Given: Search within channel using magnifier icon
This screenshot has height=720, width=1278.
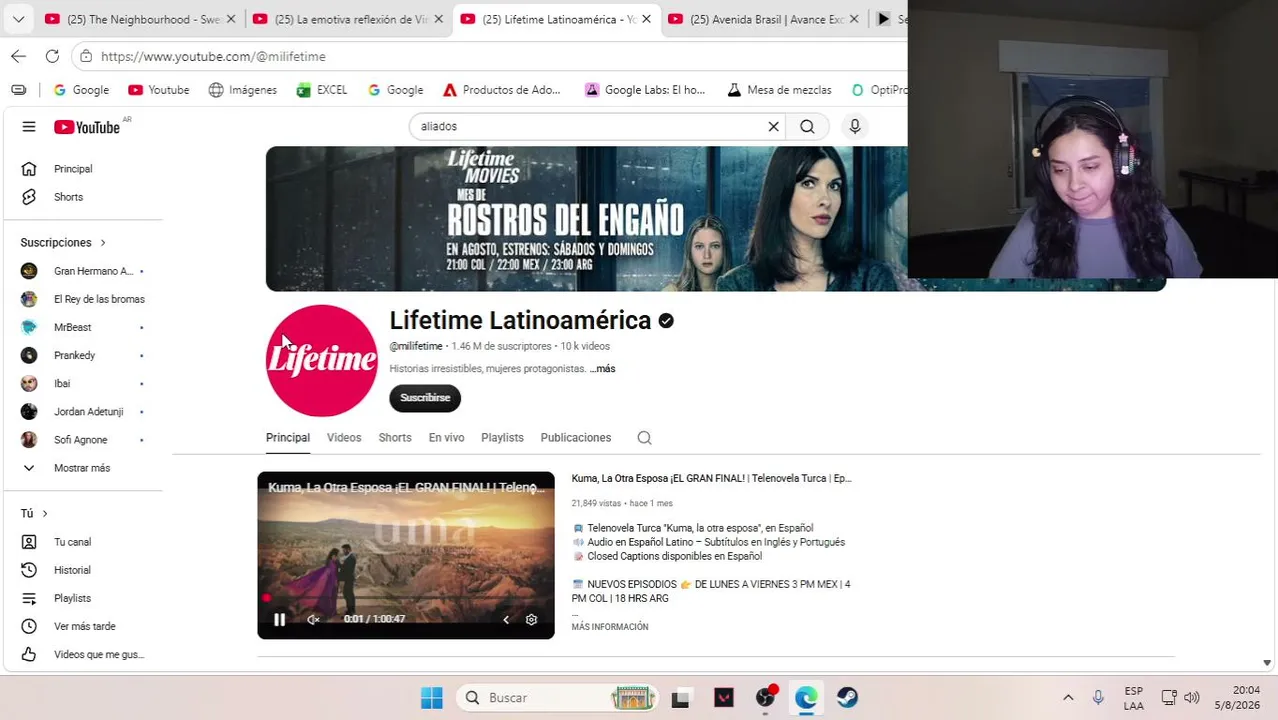Looking at the screenshot, I should pyautogui.click(x=644, y=438).
